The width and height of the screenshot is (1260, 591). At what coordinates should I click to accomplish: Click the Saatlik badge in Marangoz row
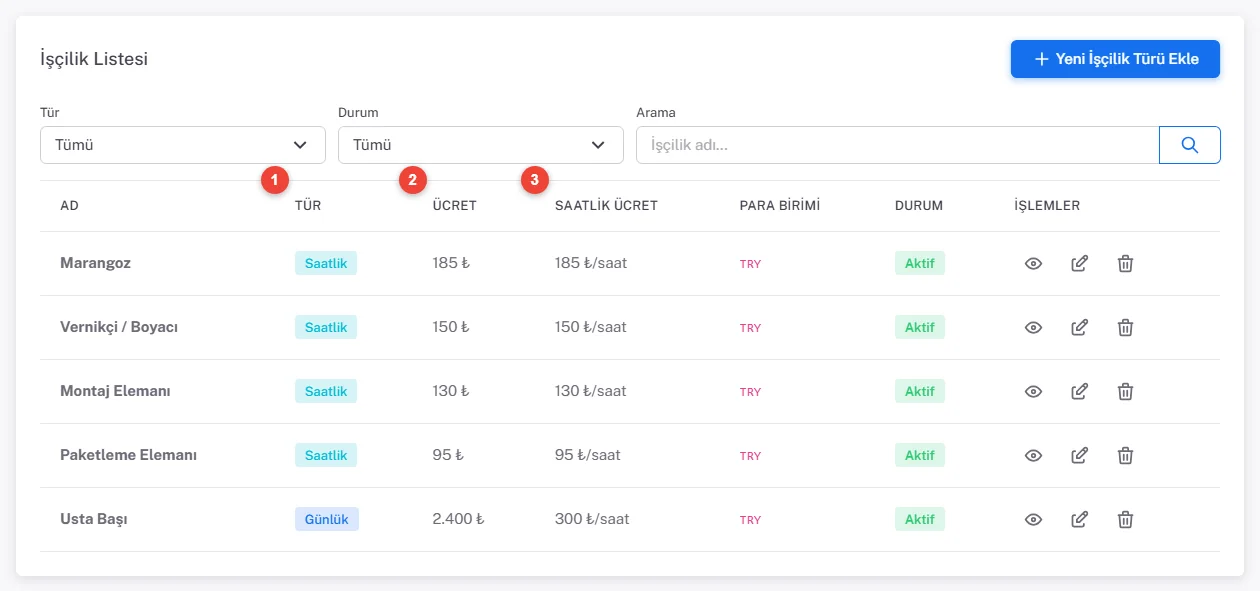coord(326,263)
